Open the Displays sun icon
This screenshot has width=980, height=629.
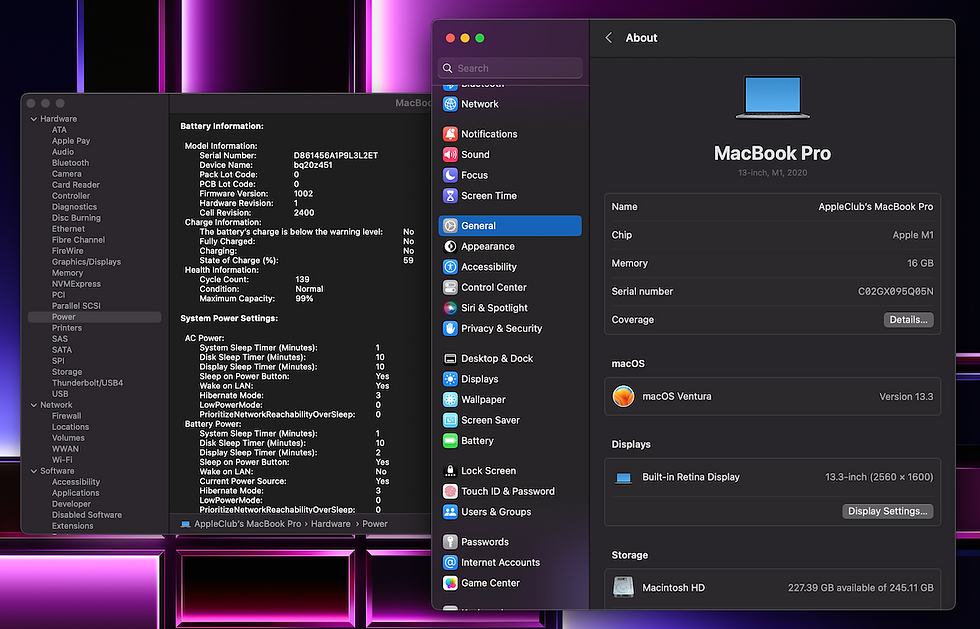coord(450,379)
